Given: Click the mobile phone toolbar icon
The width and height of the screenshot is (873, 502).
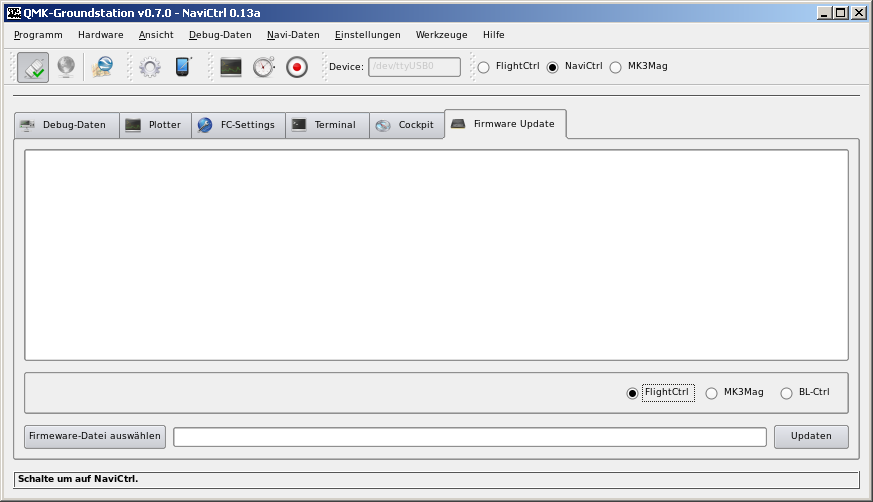Looking at the screenshot, I should pyautogui.click(x=182, y=67).
